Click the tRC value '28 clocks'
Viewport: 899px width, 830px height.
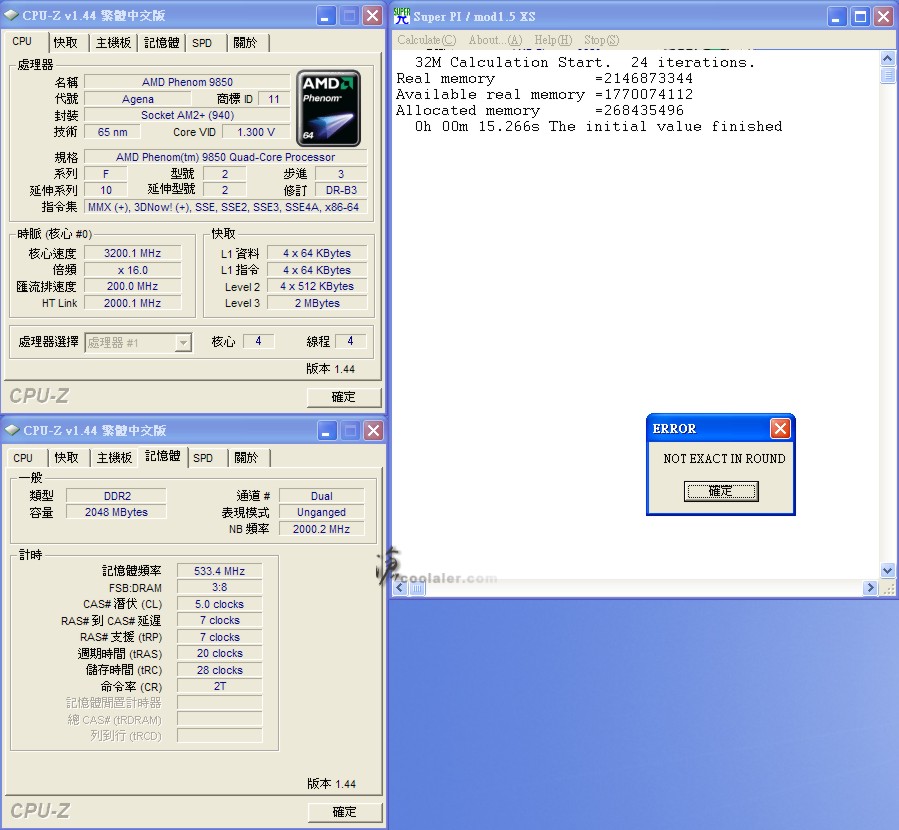[220, 670]
